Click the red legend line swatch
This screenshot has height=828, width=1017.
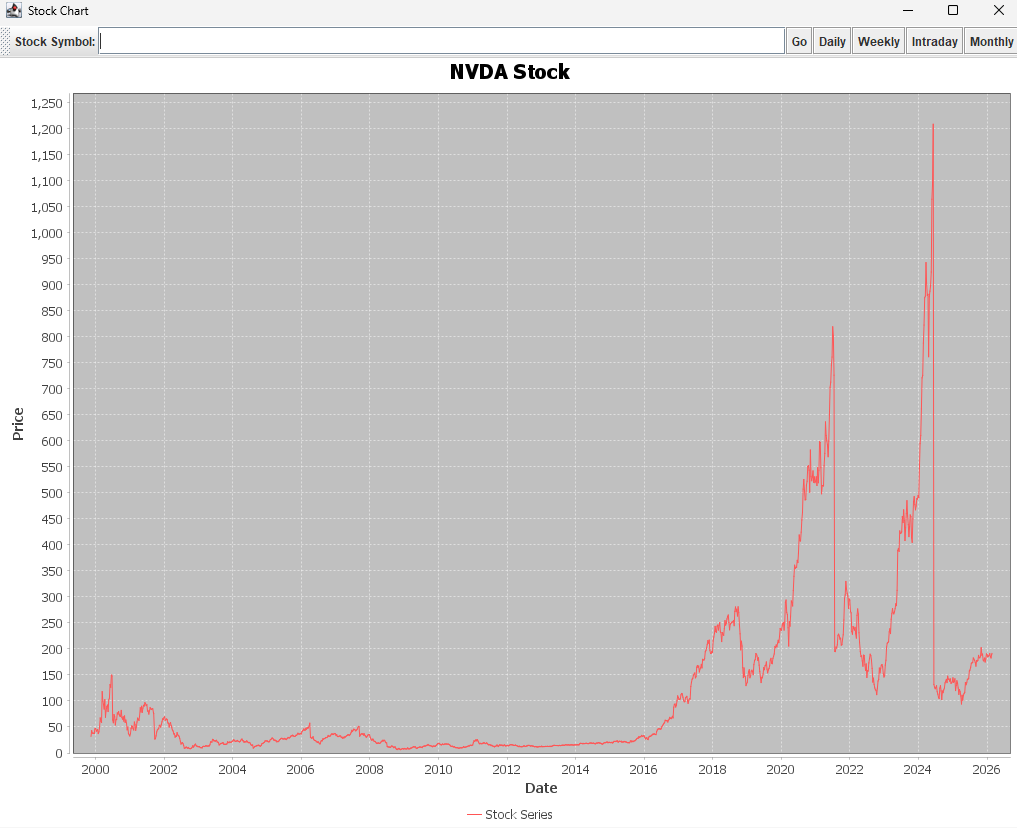474,815
